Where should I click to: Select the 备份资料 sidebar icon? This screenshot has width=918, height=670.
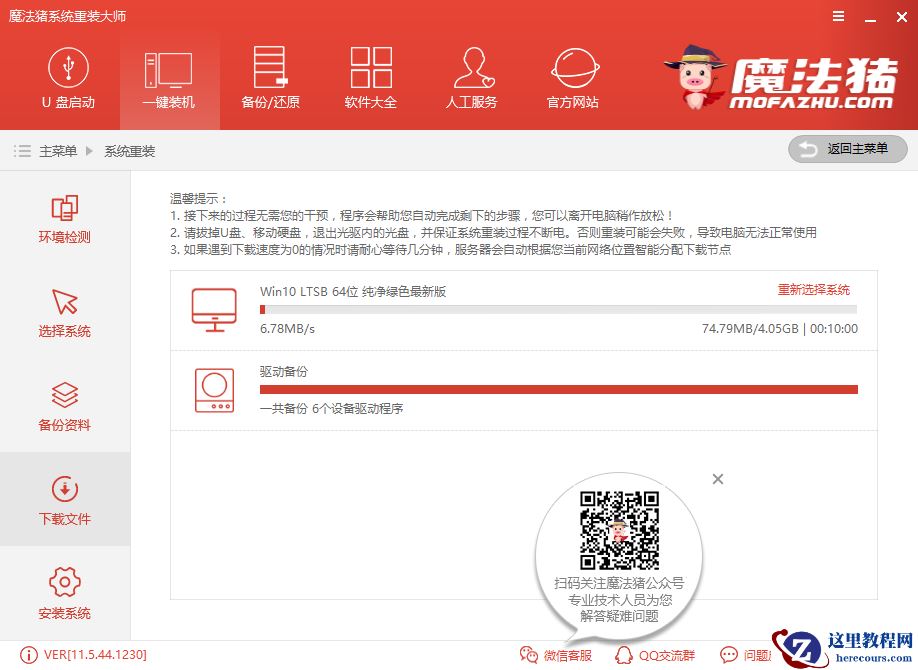[64, 406]
